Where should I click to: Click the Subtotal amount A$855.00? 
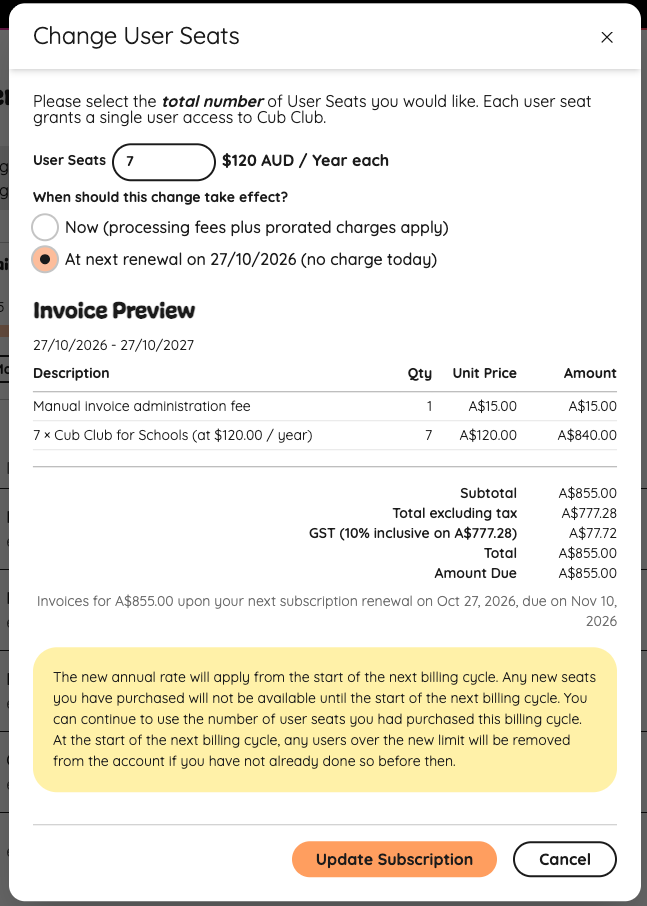(585, 493)
